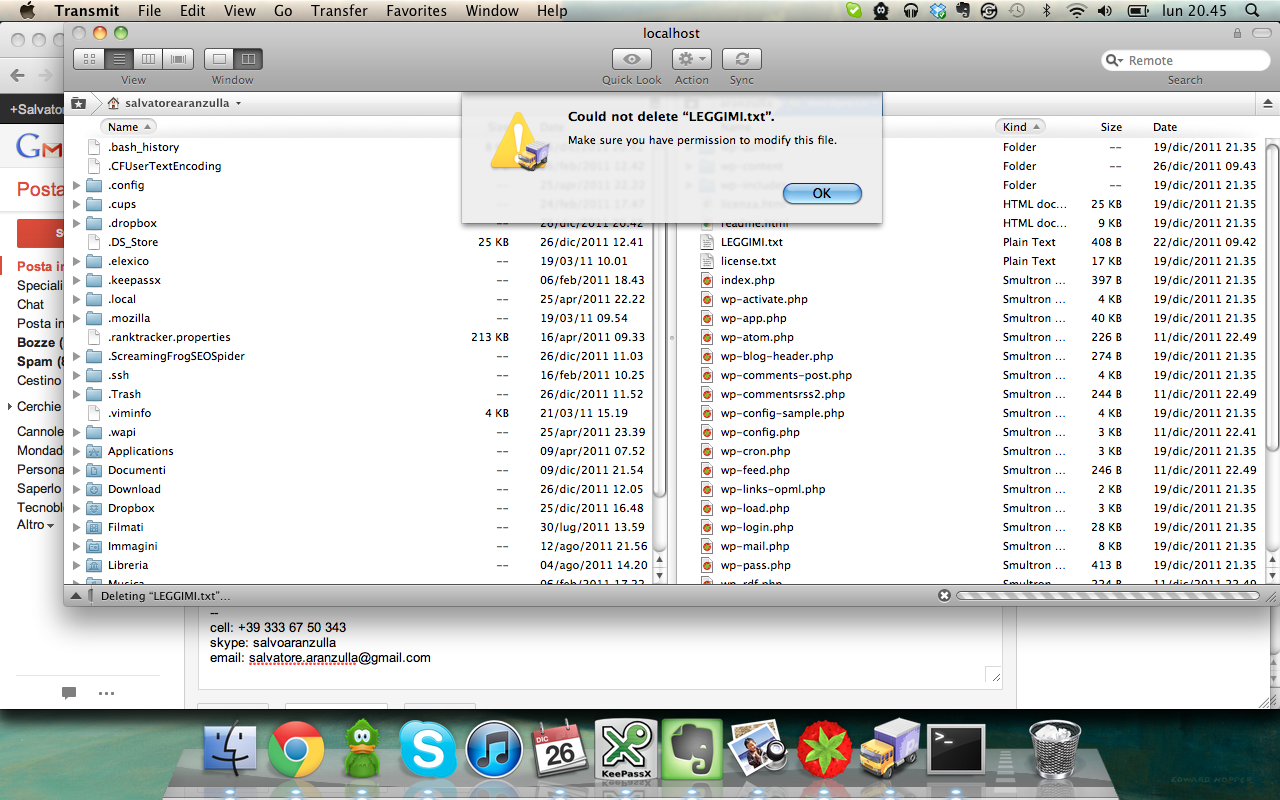Switch to list view mode
The image size is (1280, 800).
(x=118, y=59)
